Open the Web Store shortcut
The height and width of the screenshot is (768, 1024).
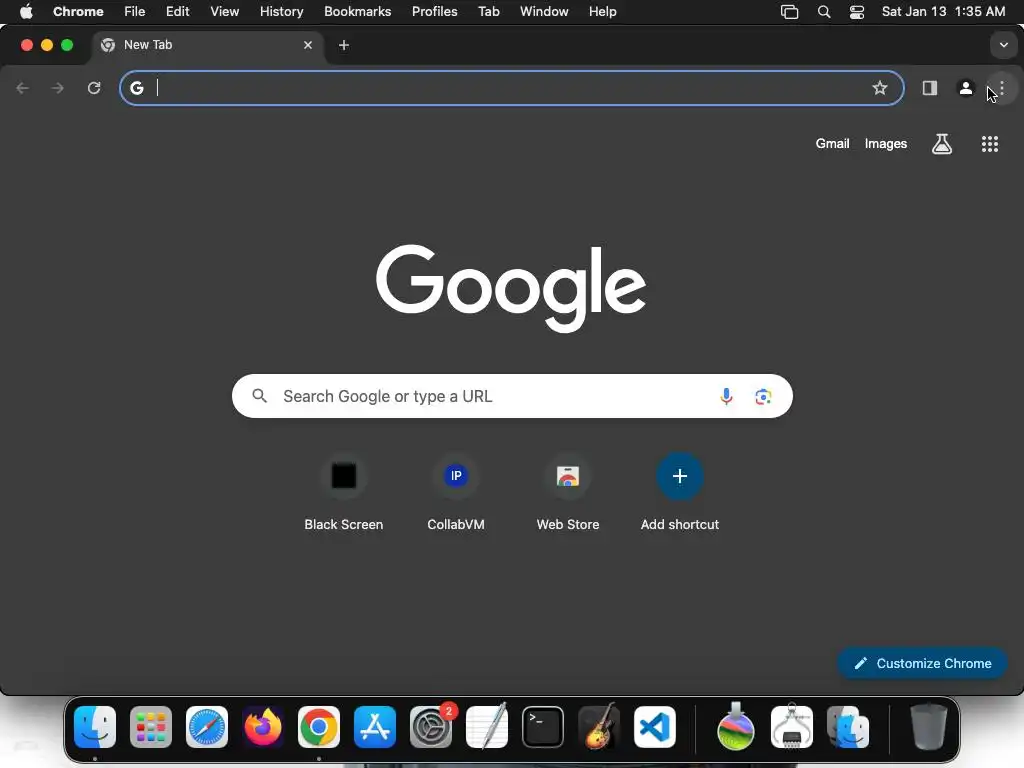(568, 493)
